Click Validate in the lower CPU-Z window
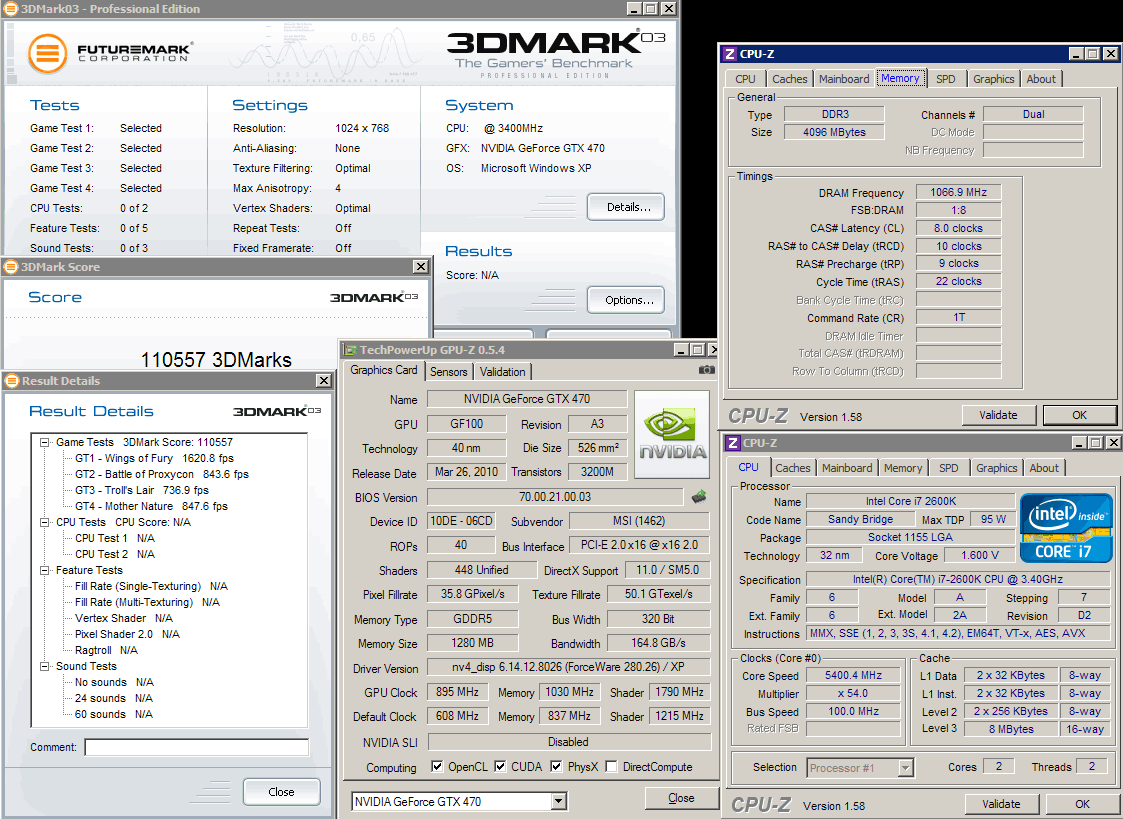Image resolution: width=1123 pixels, height=819 pixels. [1001, 804]
